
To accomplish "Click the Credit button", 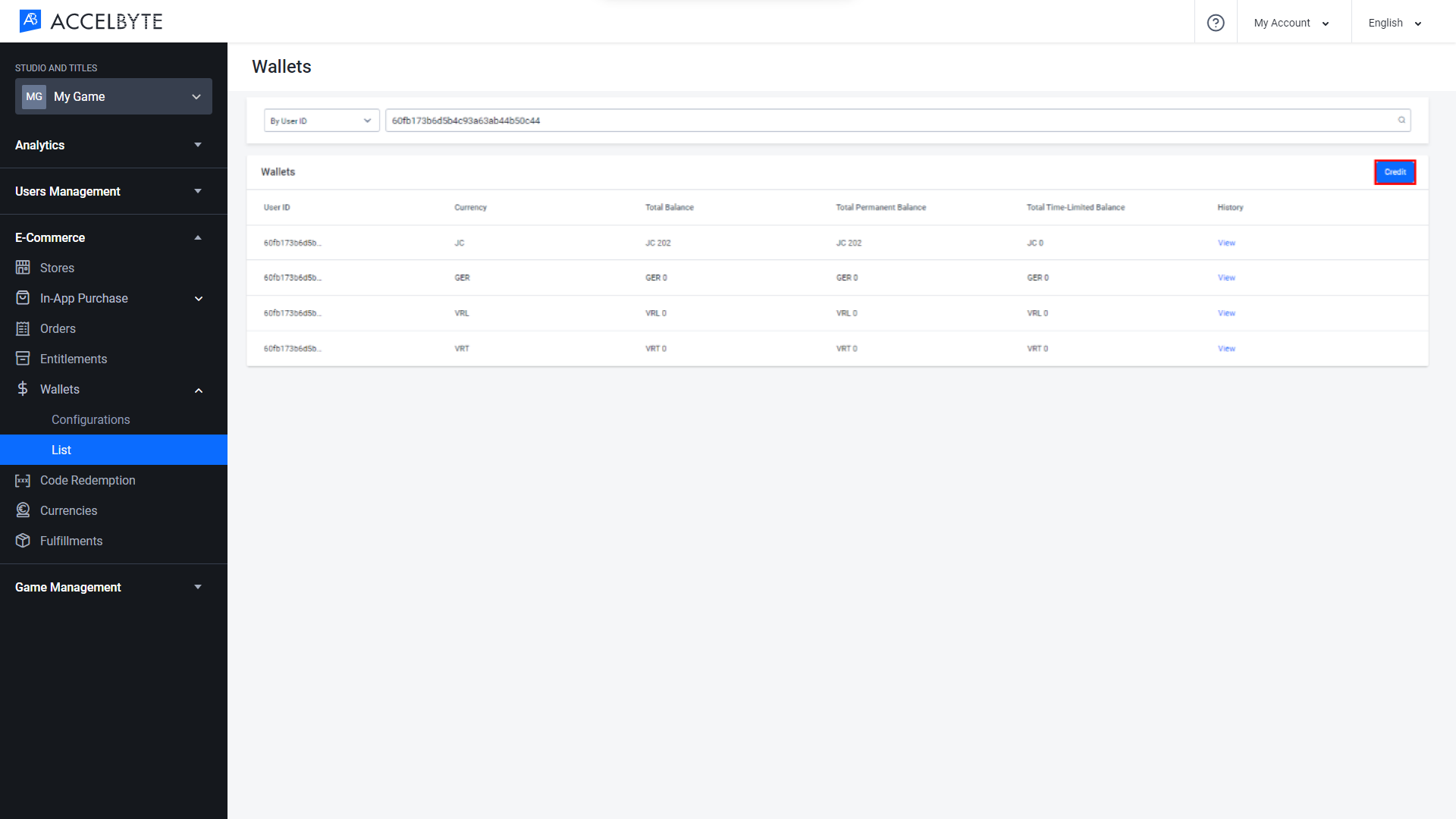I will click(x=1395, y=172).
